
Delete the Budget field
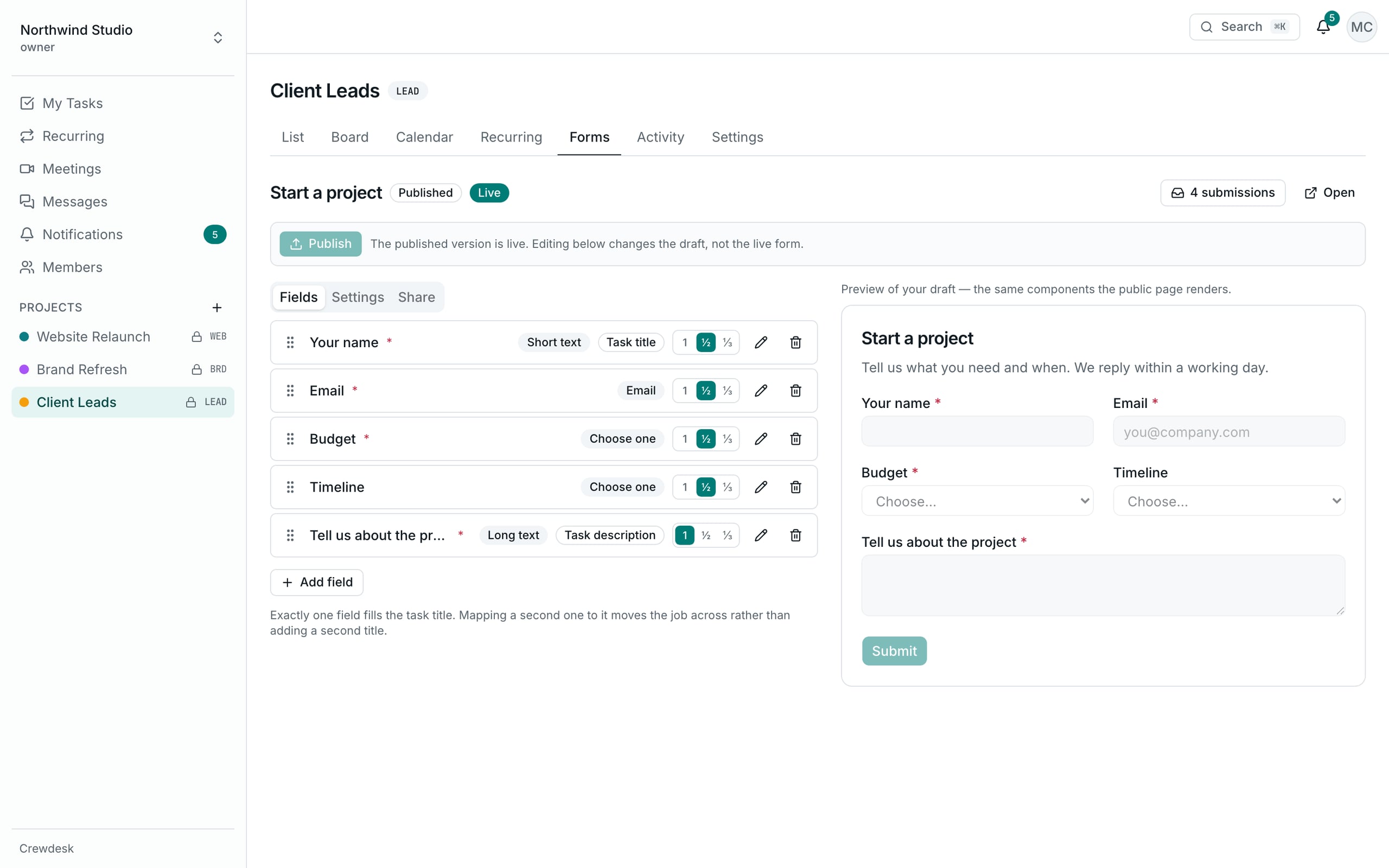click(795, 438)
